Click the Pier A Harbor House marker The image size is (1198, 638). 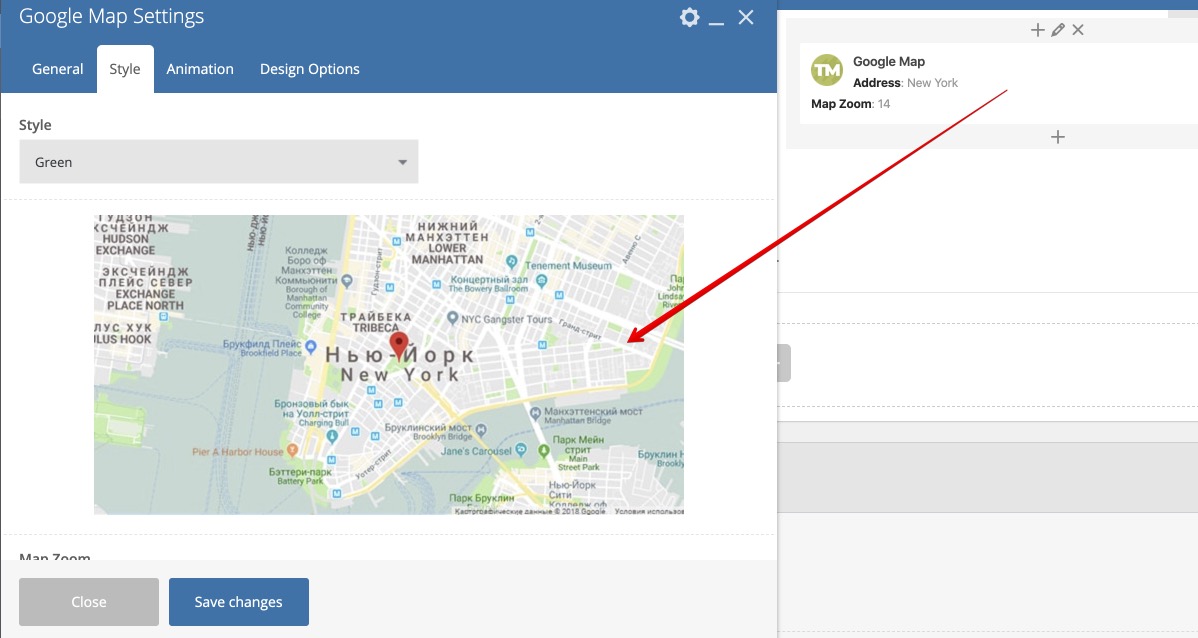coord(292,450)
